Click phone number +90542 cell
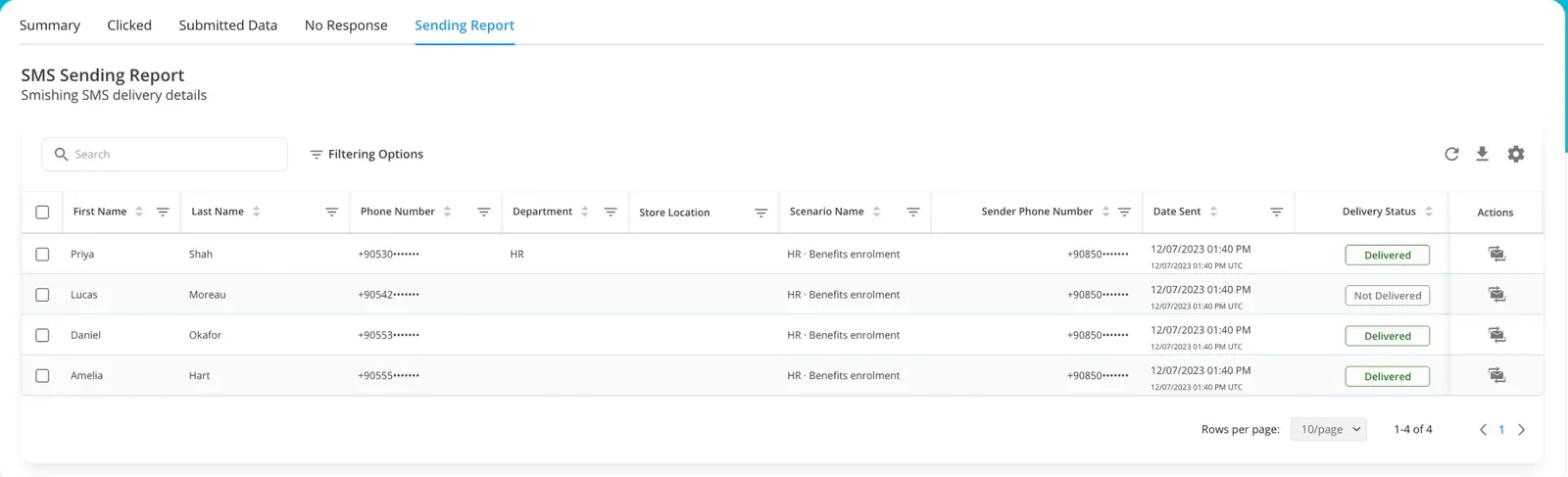 pyautogui.click(x=389, y=295)
